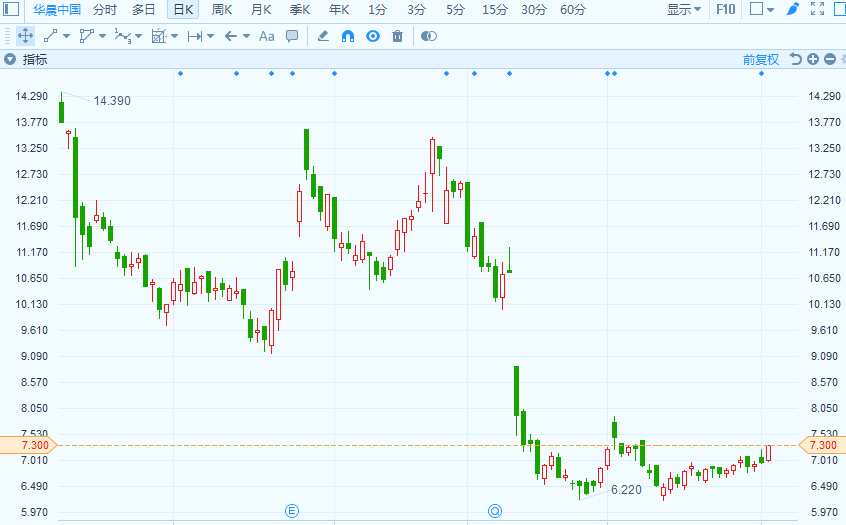
Task: Open the arrow marker dropdown arrow
Action: point(247,36)
